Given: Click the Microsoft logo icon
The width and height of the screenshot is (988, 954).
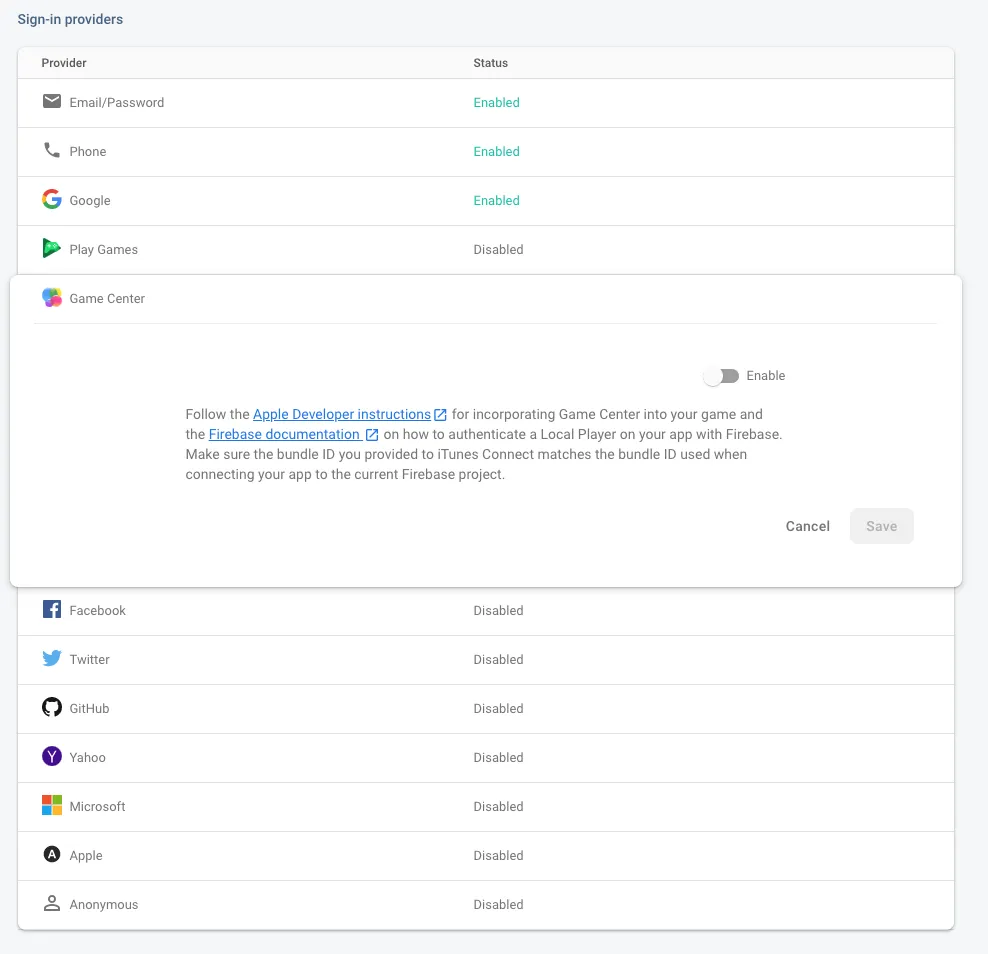Looking at the screenshot, I should coord(52,806).
